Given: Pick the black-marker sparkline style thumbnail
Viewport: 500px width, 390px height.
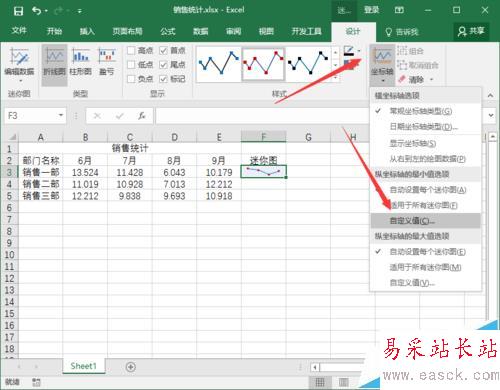Looking at the screenshot, I should click(308, 63).
